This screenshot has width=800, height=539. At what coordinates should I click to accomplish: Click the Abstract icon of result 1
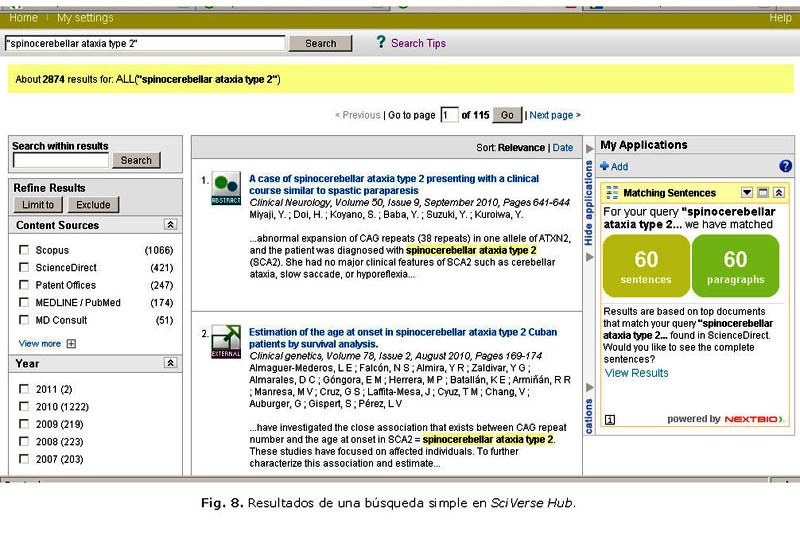(x=226, y=188)
